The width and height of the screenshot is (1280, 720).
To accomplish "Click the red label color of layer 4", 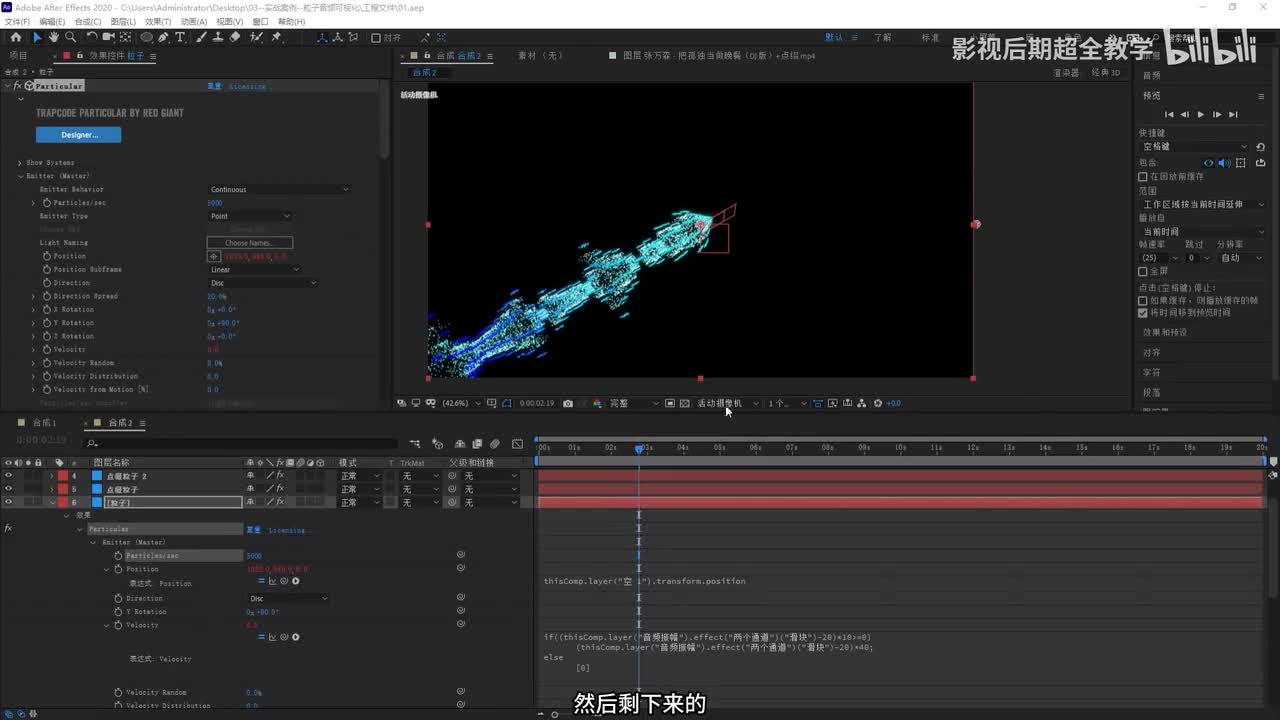I will click(62, 476).
